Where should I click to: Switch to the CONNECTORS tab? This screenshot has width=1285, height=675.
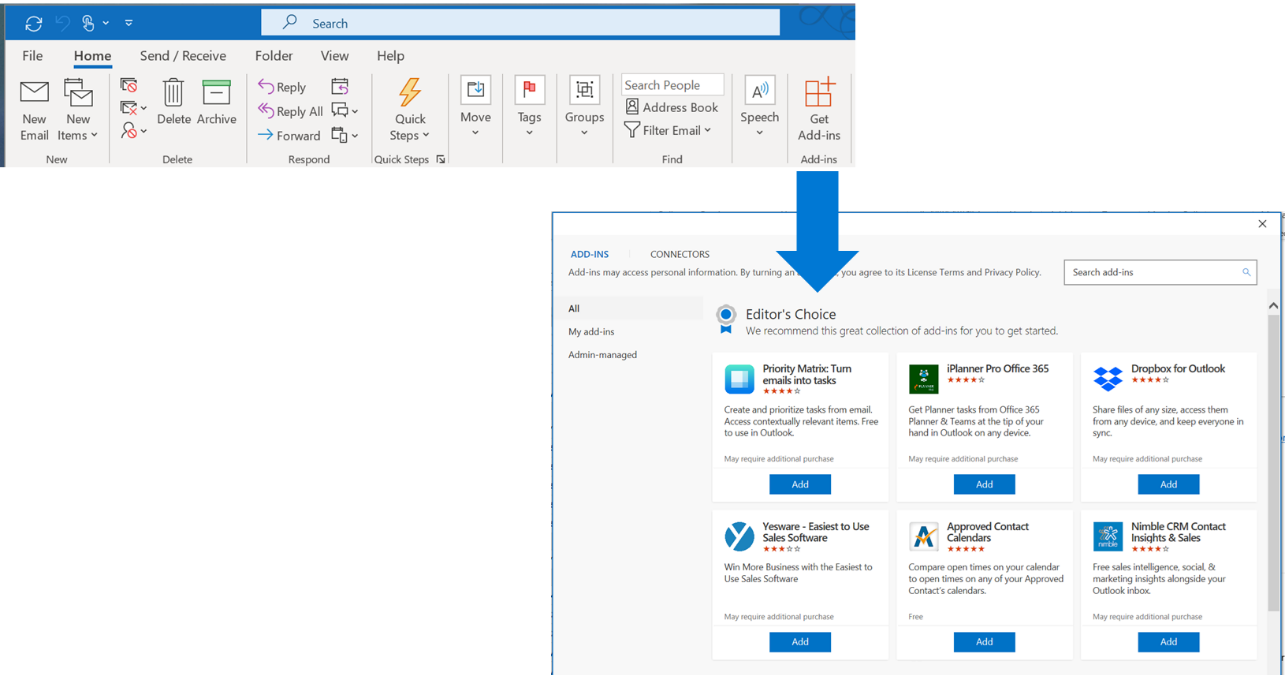(680, 254)
